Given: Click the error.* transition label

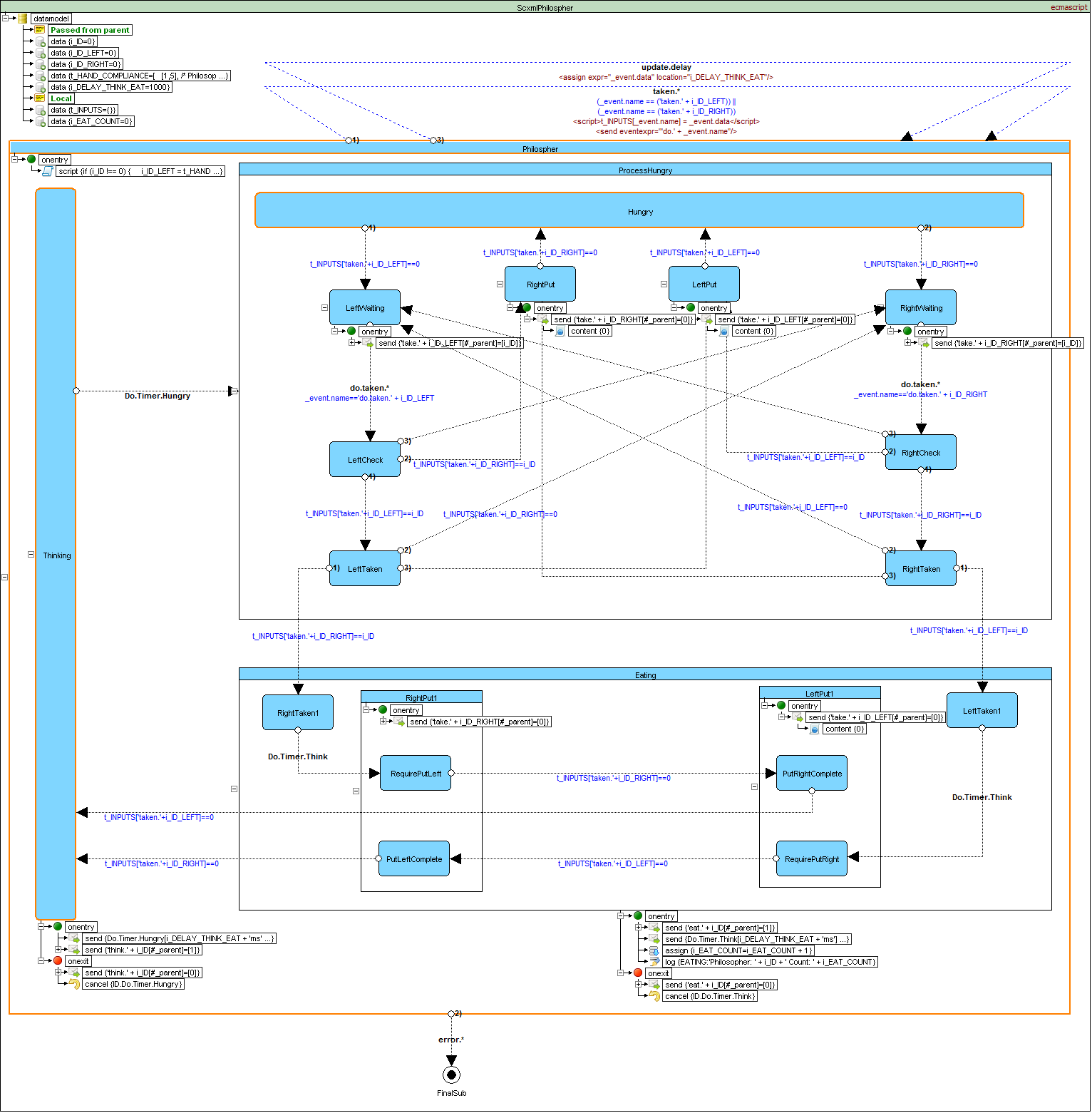Looking at the screenshot, I should (451, 1040).
